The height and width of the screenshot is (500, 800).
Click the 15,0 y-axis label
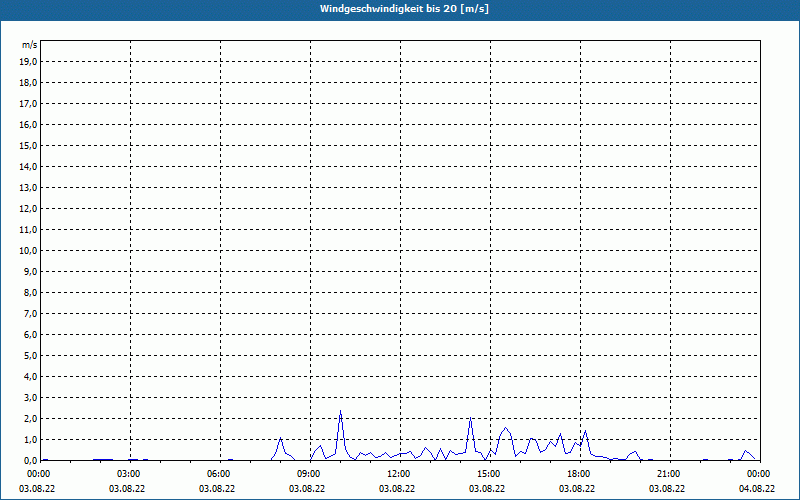28,145
